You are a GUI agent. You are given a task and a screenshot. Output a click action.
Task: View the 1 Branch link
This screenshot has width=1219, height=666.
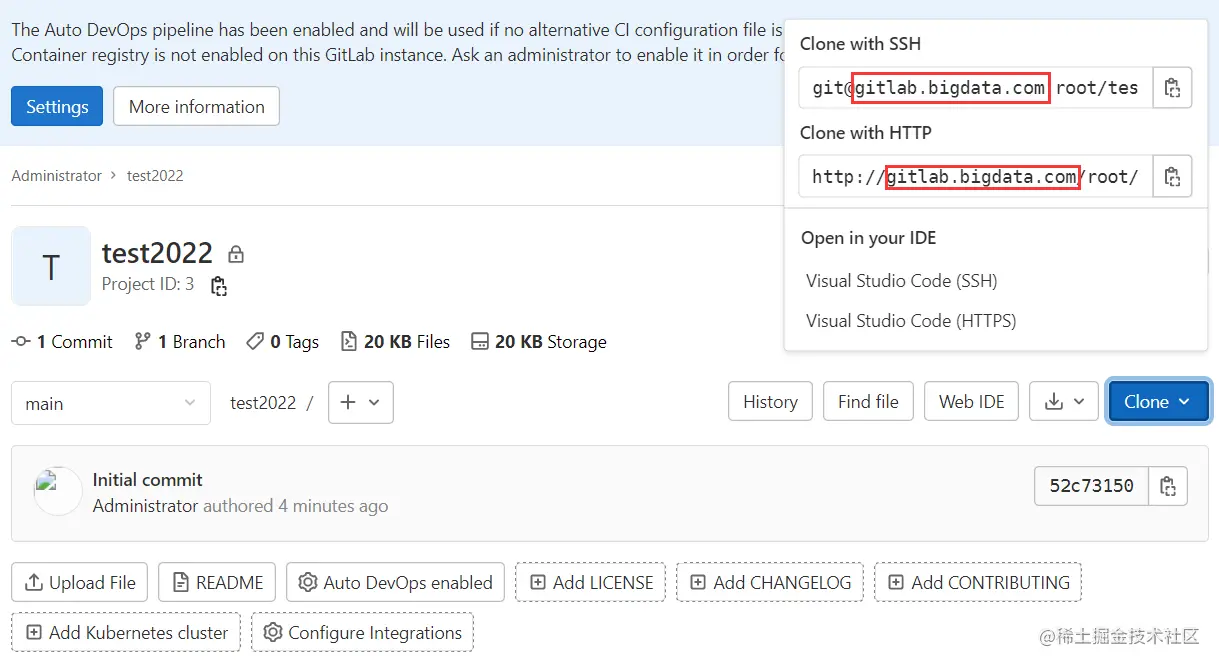180,342
